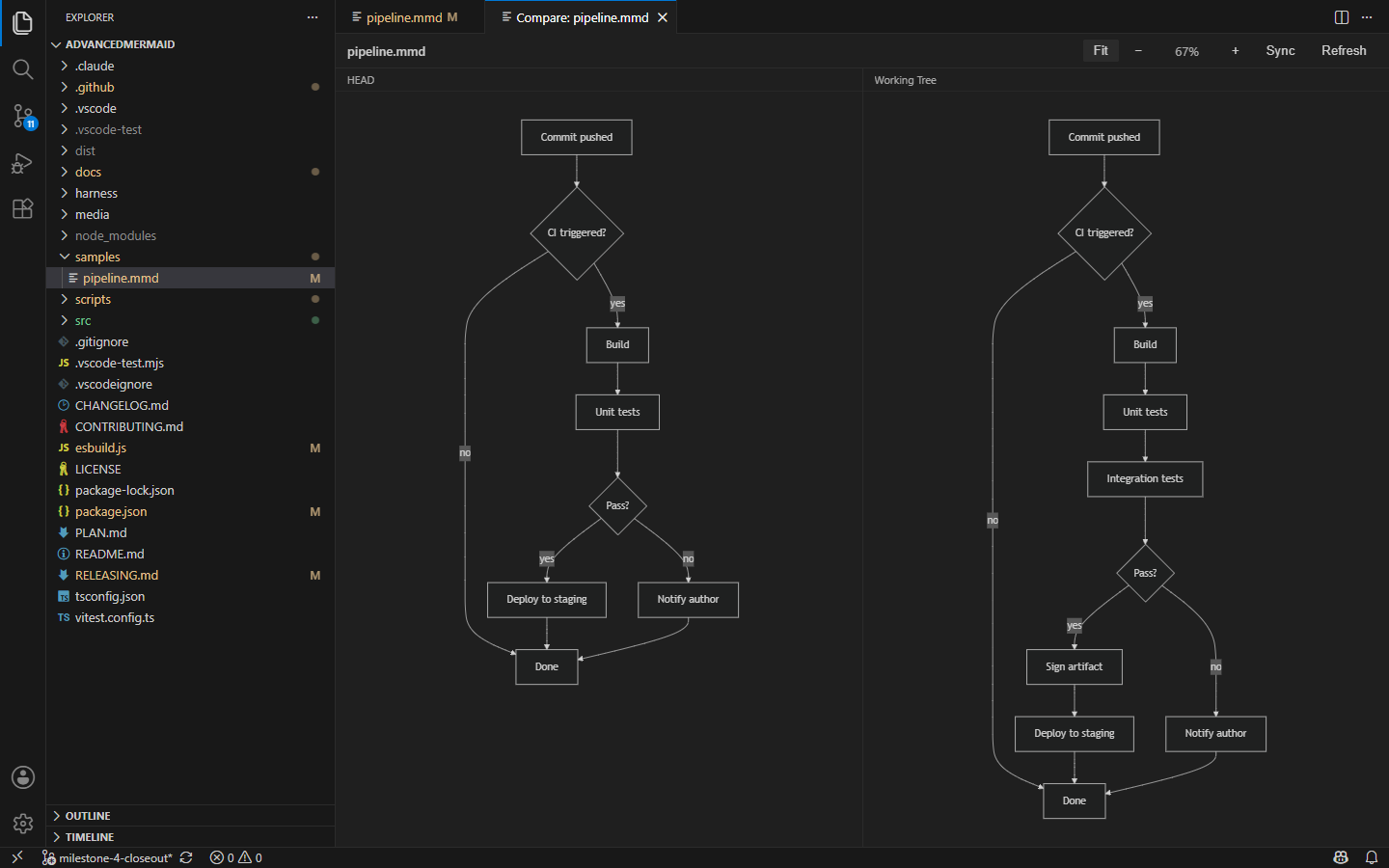The width and height of the screenshot is (1389, 868).
Task: Open package-lock.json file
Action: 190,490
